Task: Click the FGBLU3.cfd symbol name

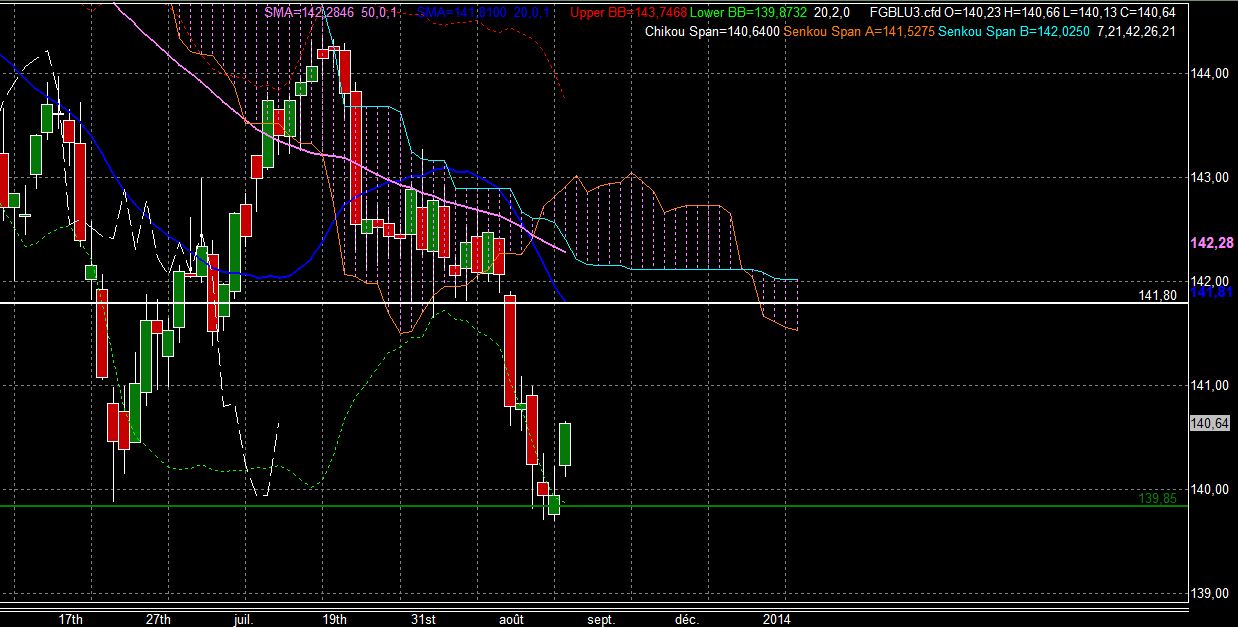Action: point(907,13)
